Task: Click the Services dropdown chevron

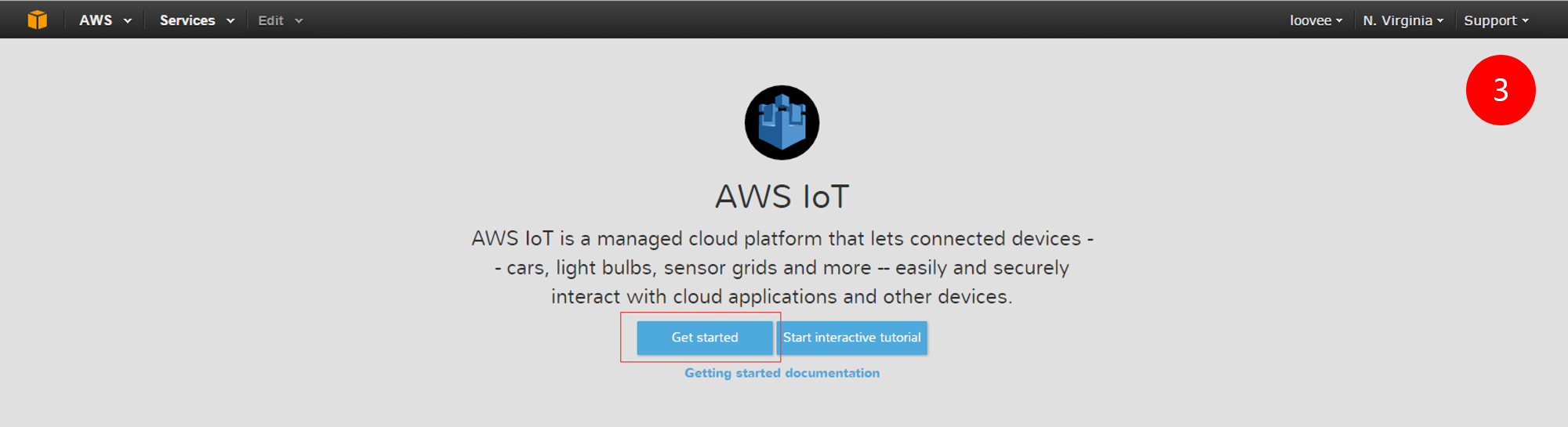Action: coord(230,21)
